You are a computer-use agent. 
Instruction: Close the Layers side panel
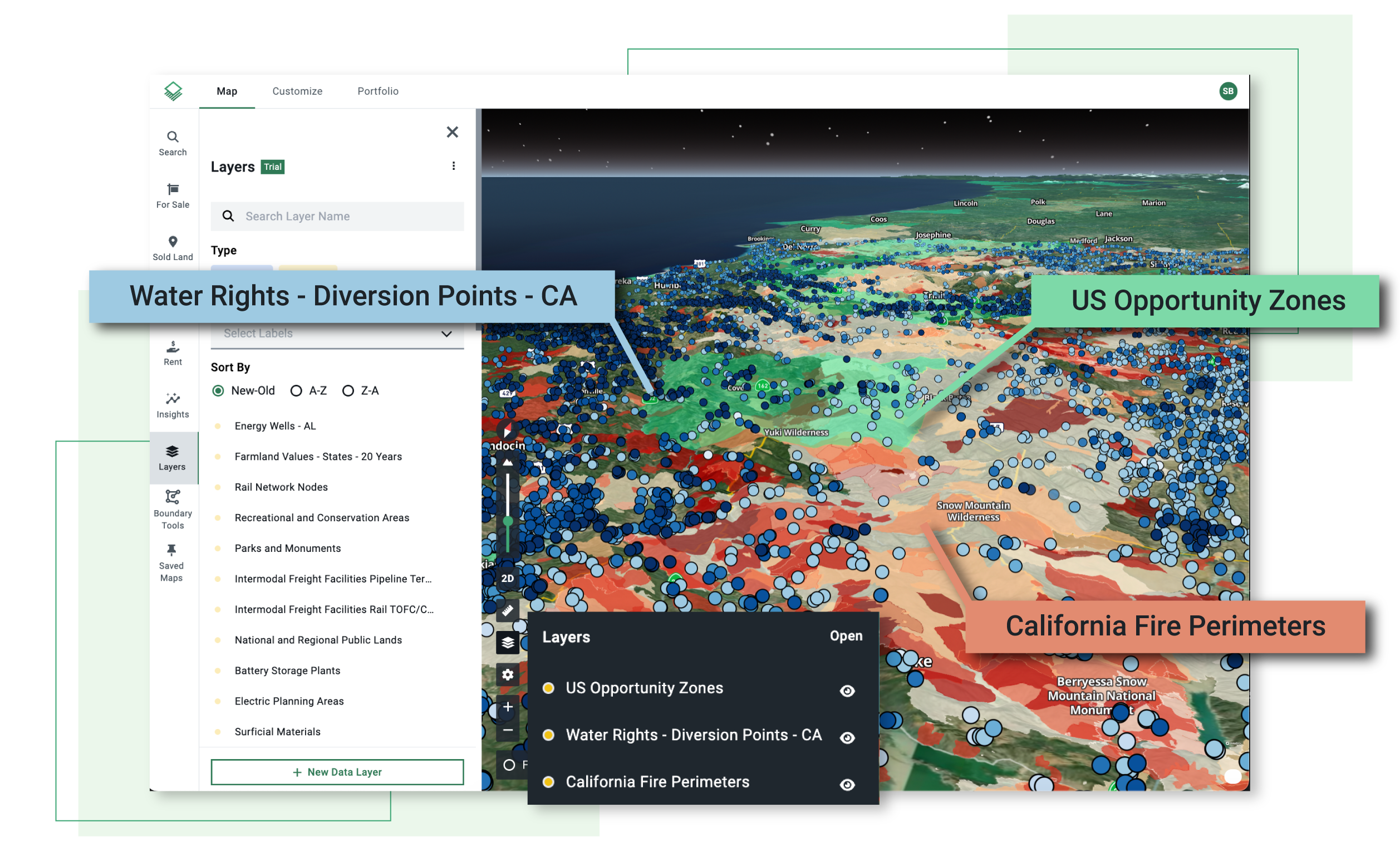[452, 132]
